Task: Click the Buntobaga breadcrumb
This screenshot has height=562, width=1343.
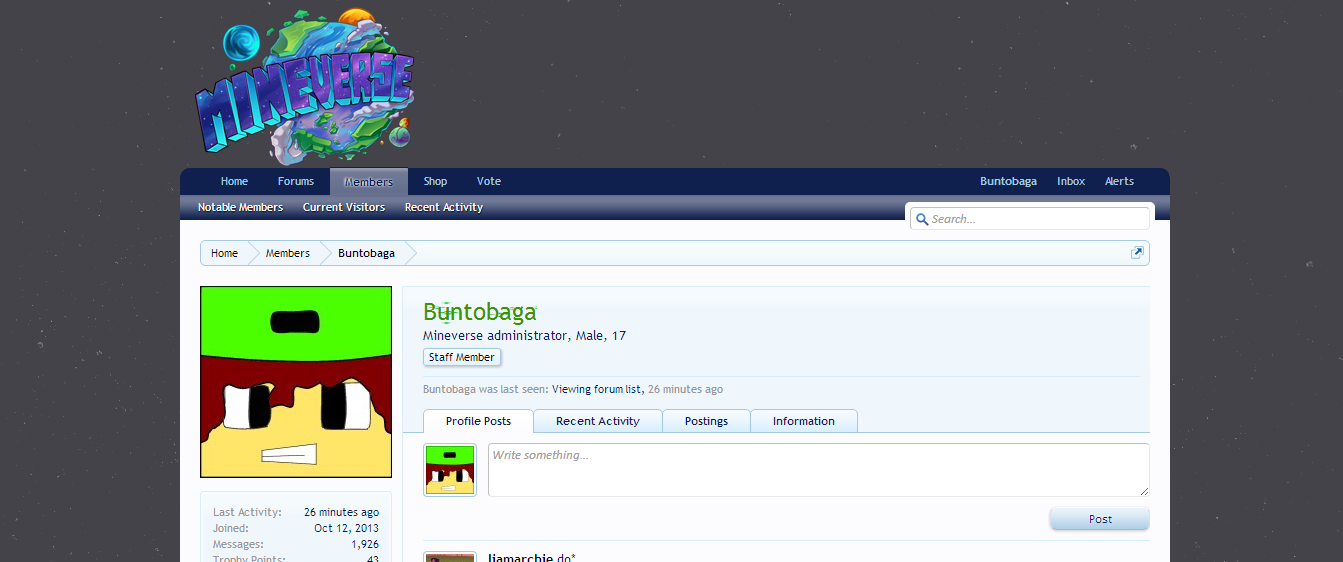Action: [x=366, y=253]
